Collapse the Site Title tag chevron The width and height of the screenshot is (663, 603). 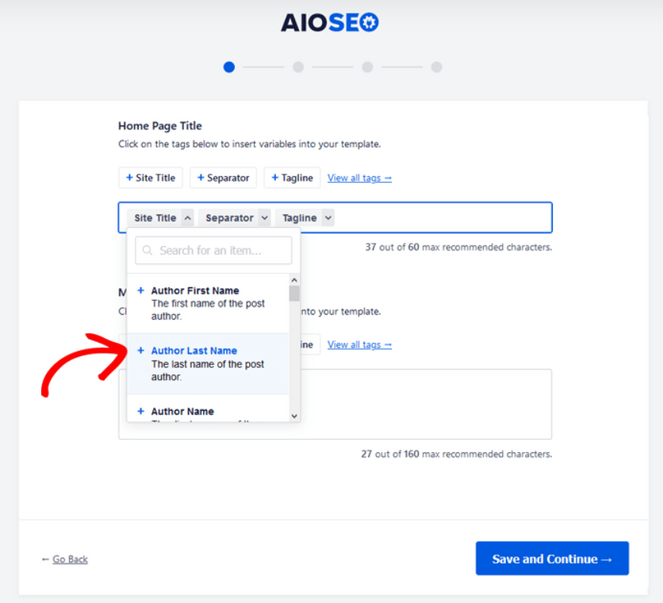coord(187,218)
